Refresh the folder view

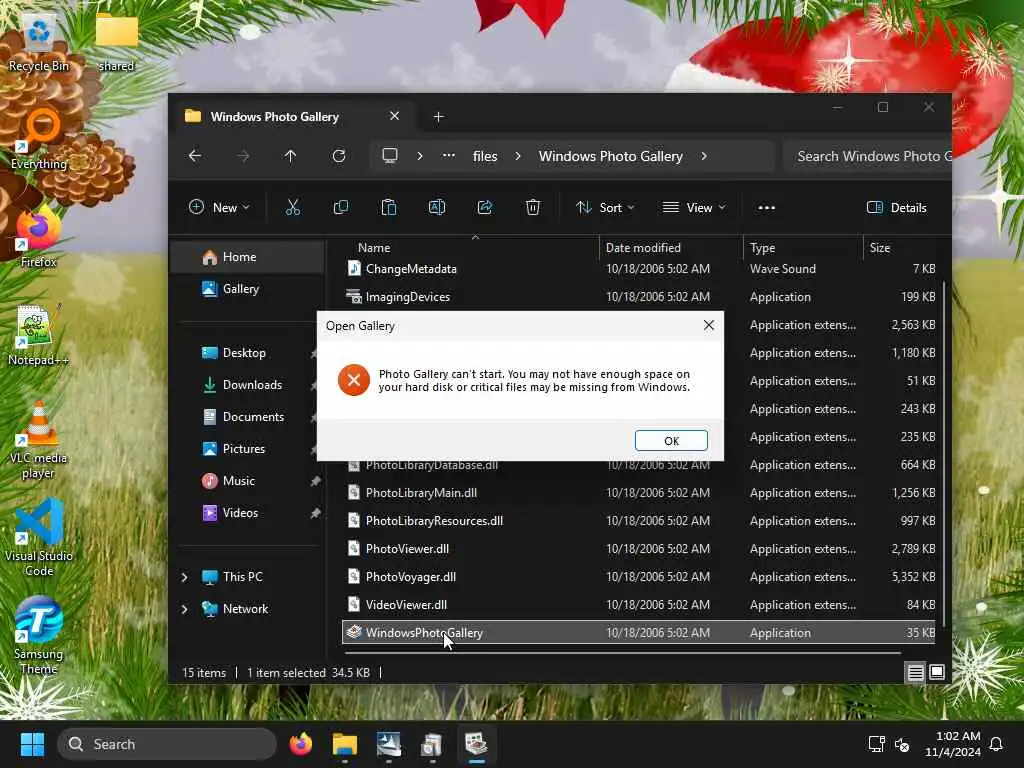[338, 156]
